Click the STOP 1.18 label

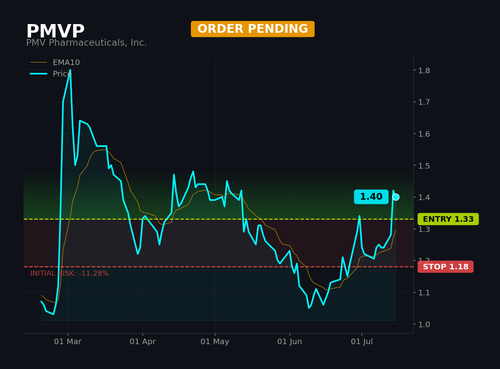[x=445, y=267]
